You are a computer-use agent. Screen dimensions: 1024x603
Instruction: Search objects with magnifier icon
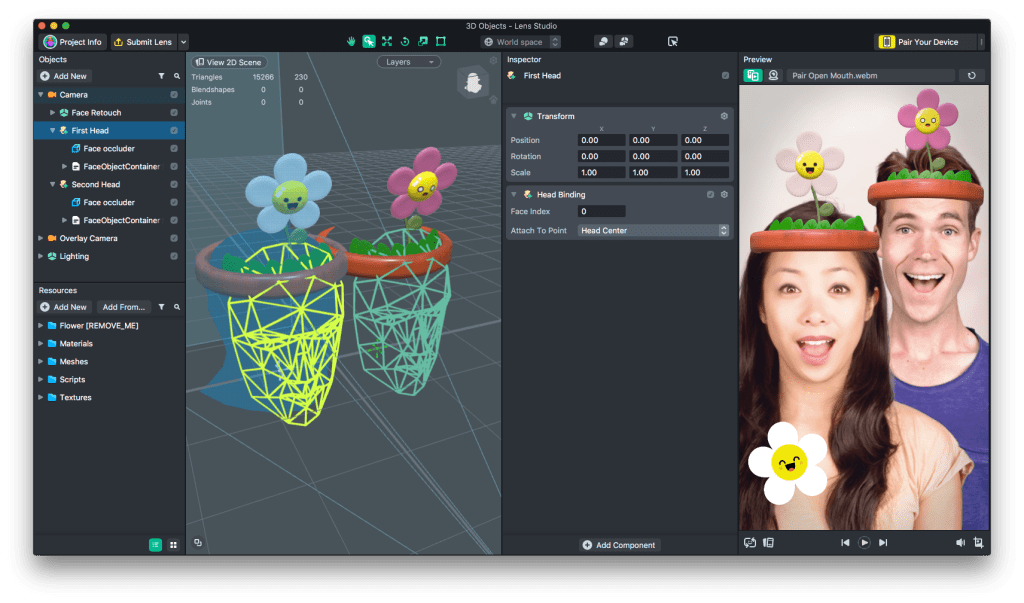coord(176,76)
